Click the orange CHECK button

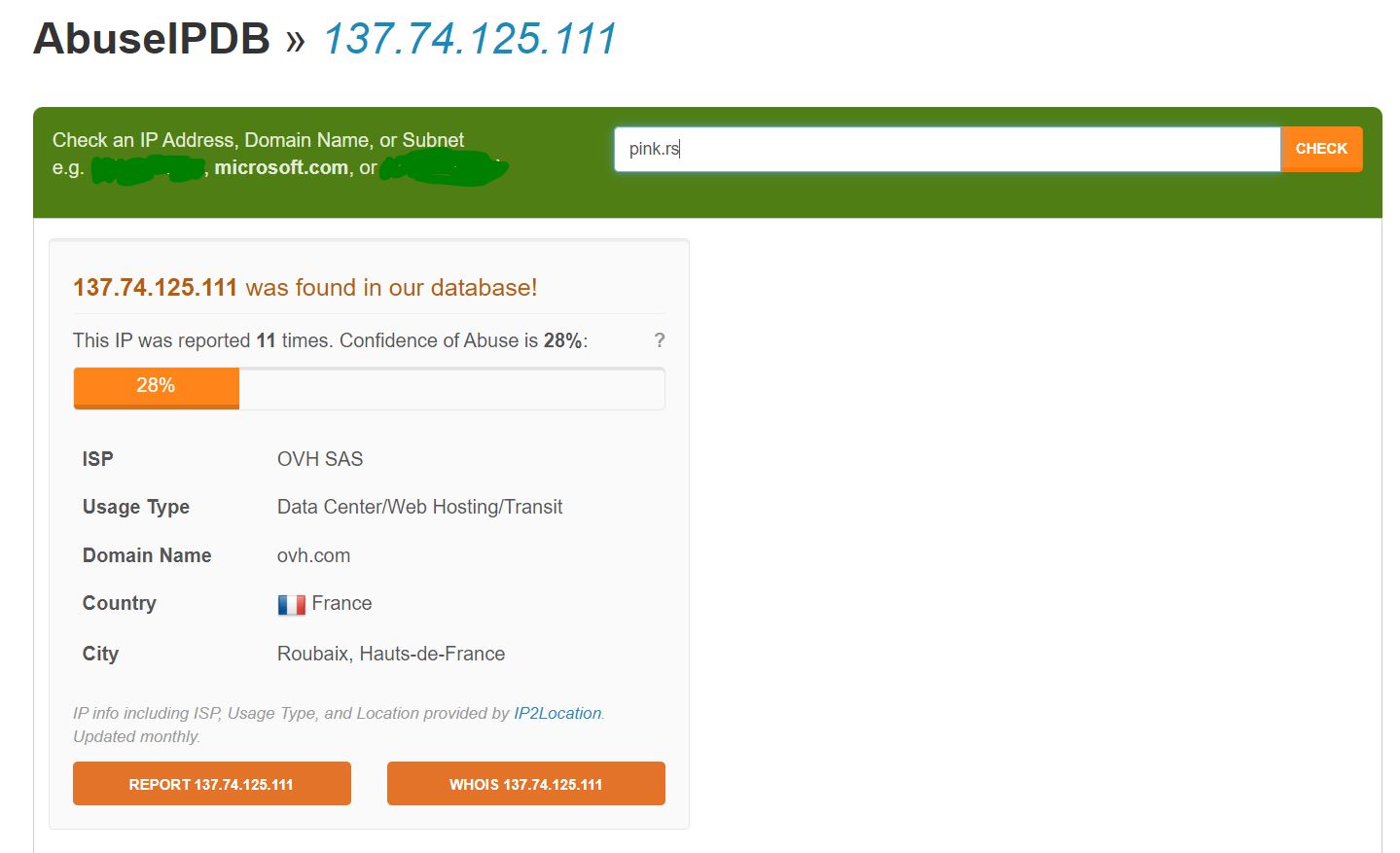[x=1321, y=149]
